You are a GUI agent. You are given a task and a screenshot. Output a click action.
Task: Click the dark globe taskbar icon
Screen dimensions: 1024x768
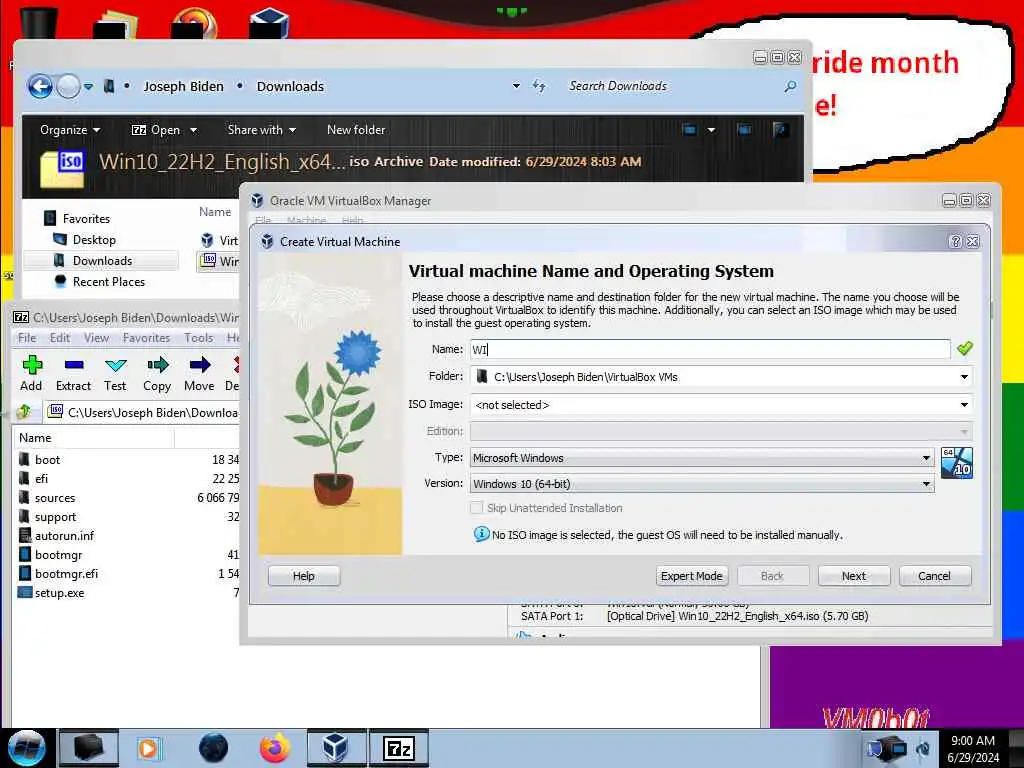point(213,748)
